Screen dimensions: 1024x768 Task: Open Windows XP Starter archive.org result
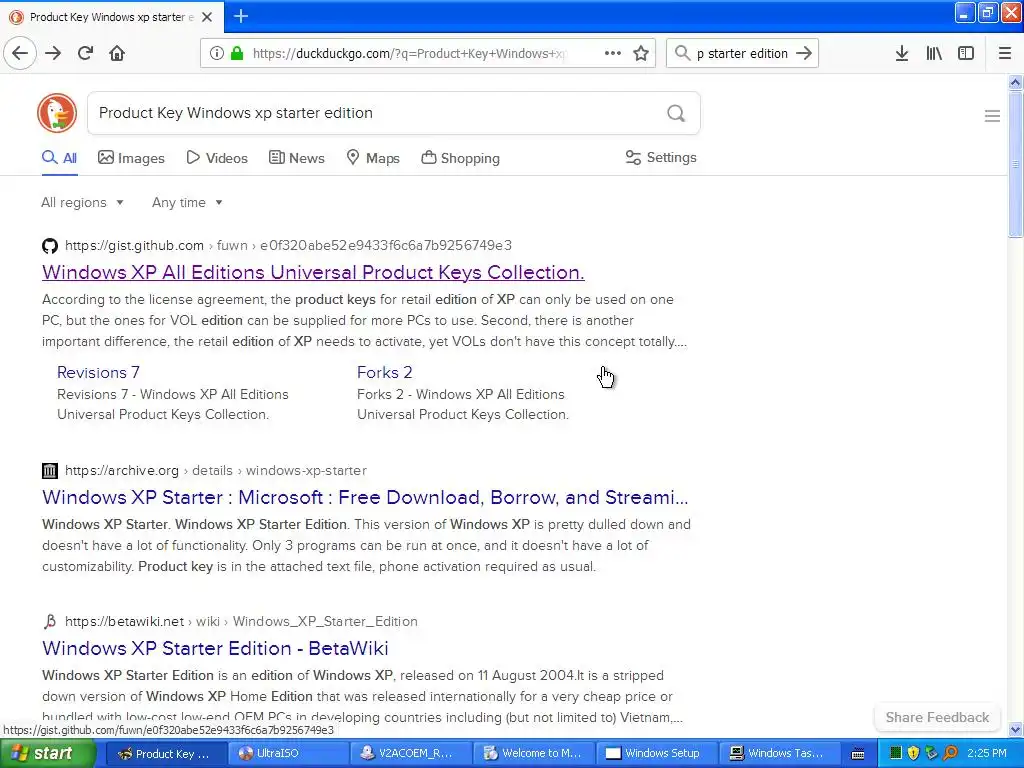pyautogui.click(x=365, y=498)
